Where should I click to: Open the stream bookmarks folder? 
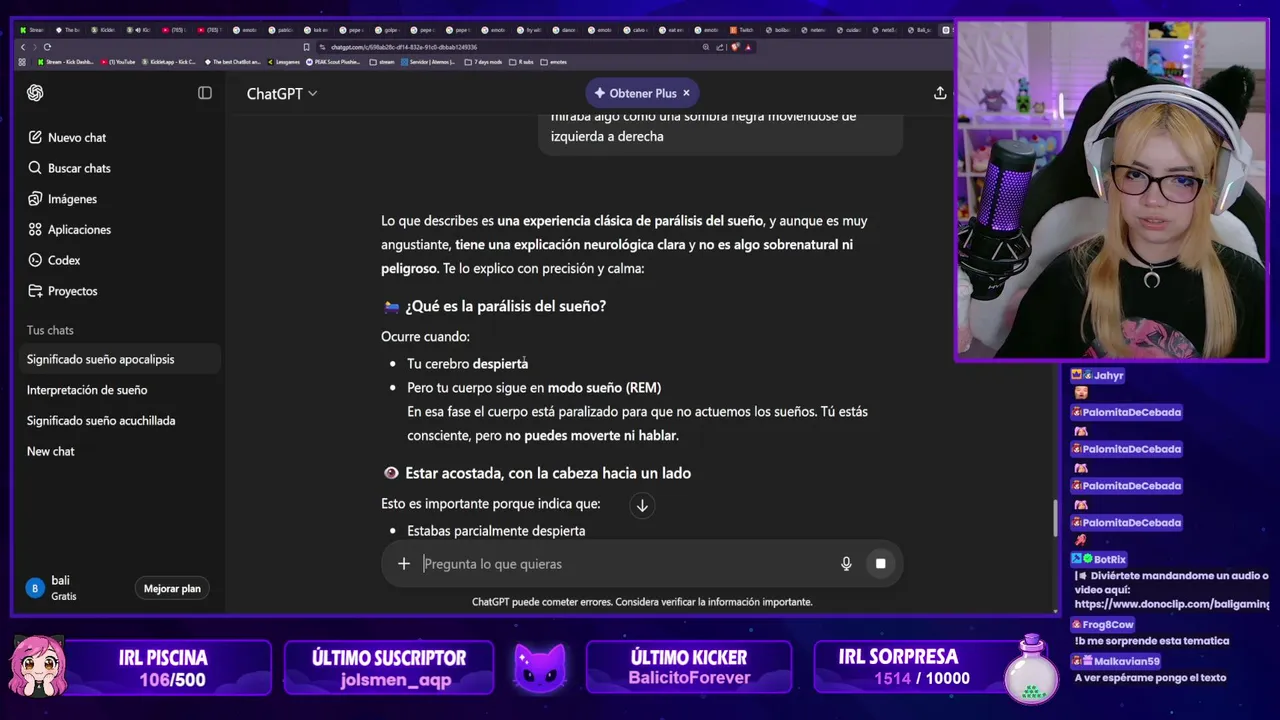point(382,62)
